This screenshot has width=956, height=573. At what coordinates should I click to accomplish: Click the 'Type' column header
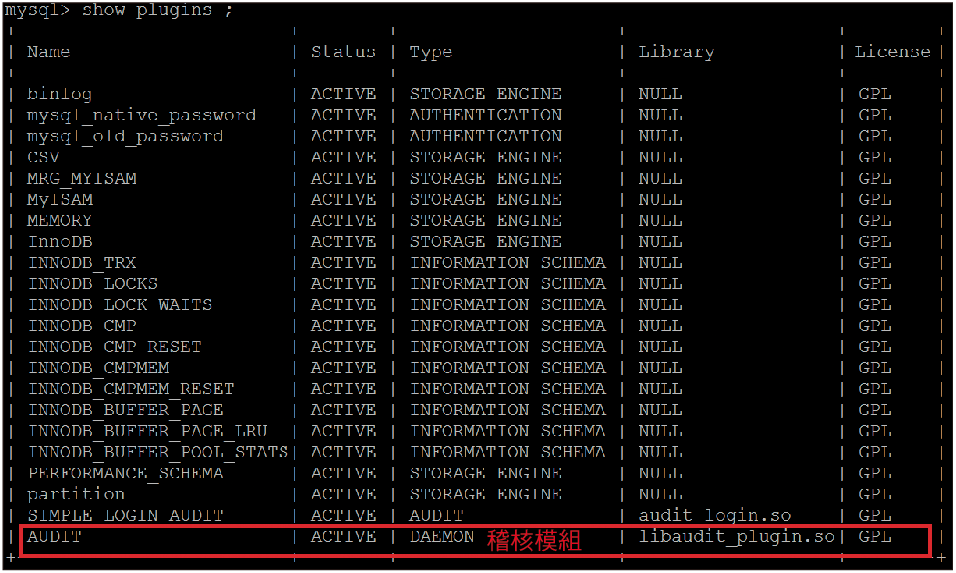coord(430,53)
